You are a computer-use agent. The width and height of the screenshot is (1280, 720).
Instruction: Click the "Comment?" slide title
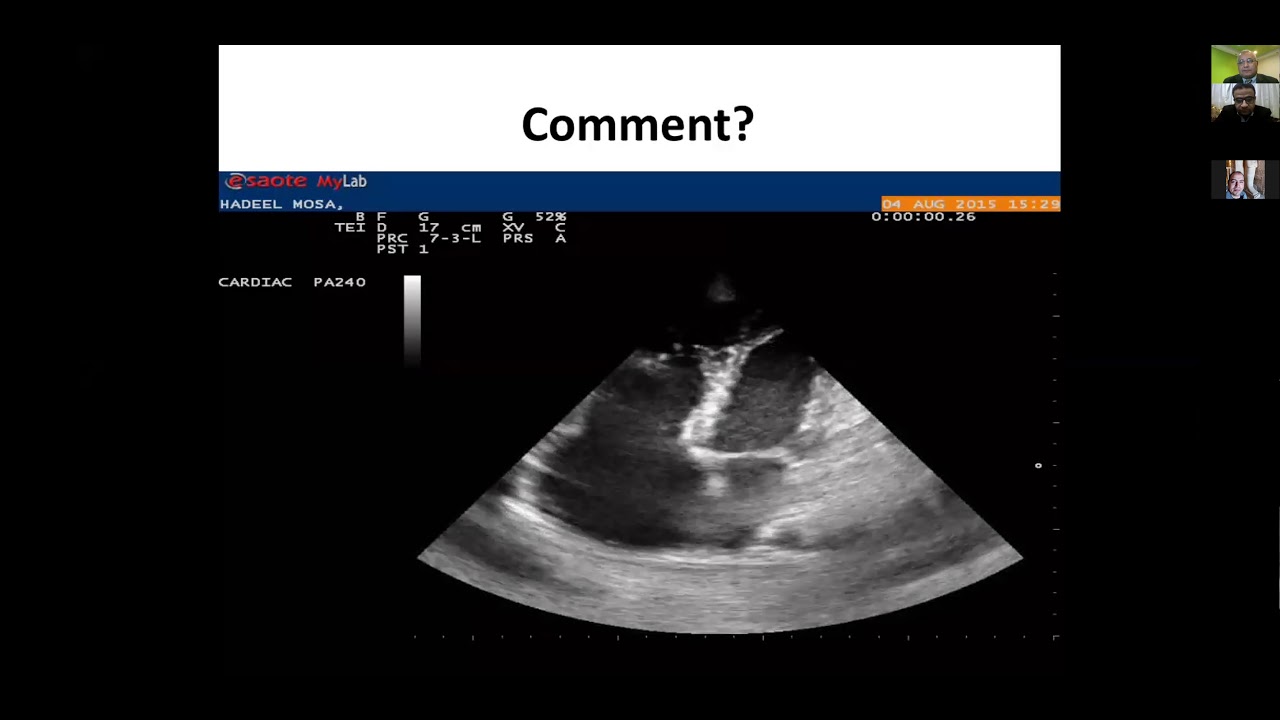638,124
